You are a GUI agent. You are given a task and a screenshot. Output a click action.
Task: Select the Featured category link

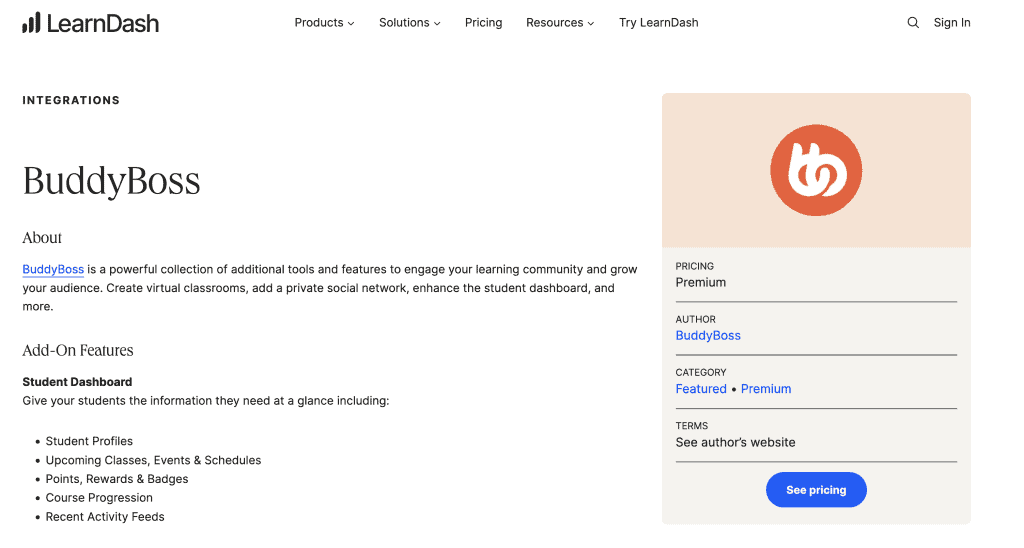click(x=701, y=389)
